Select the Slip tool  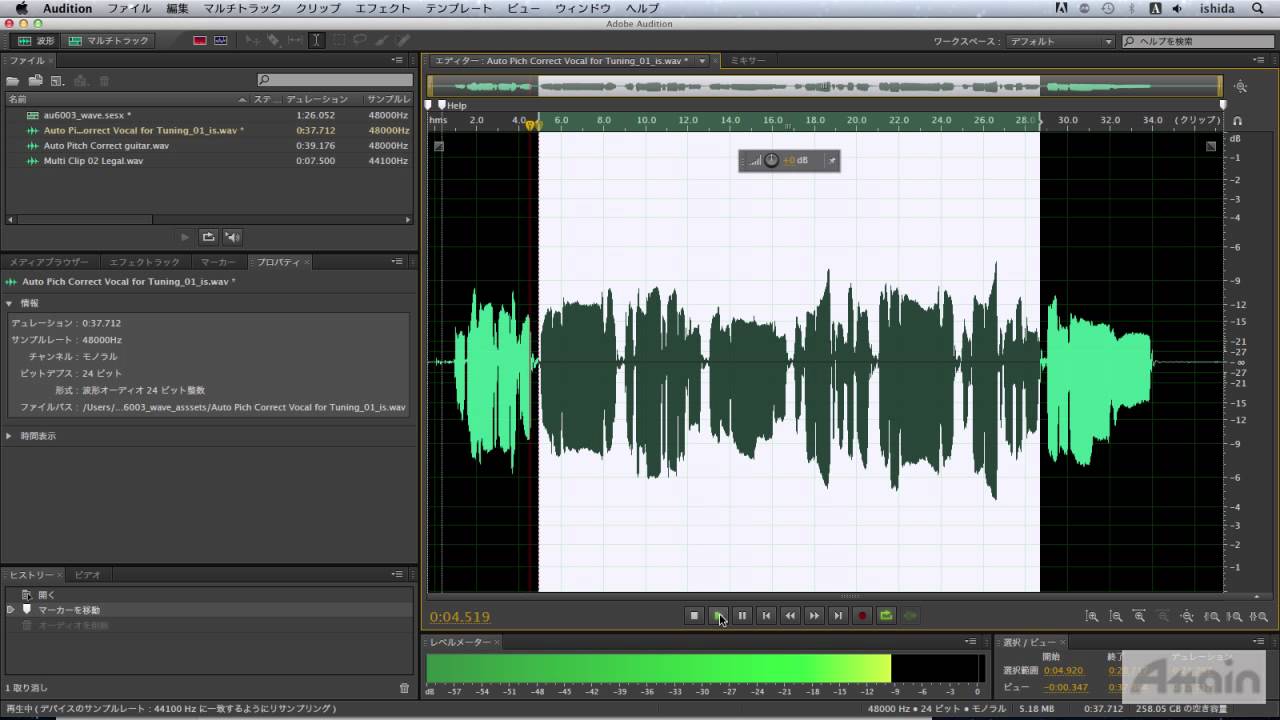coord(295,41)
